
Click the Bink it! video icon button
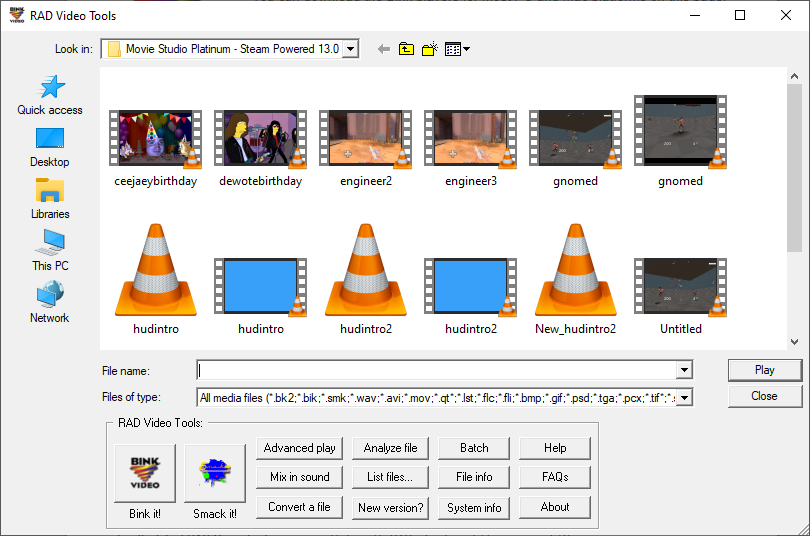[x=145, y=472]
